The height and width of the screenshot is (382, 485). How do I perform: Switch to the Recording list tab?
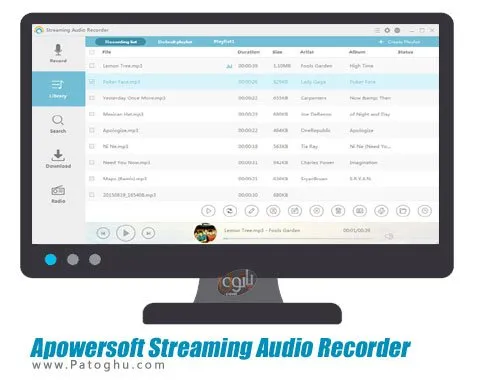pyautogui.click(x=121, y=42)
